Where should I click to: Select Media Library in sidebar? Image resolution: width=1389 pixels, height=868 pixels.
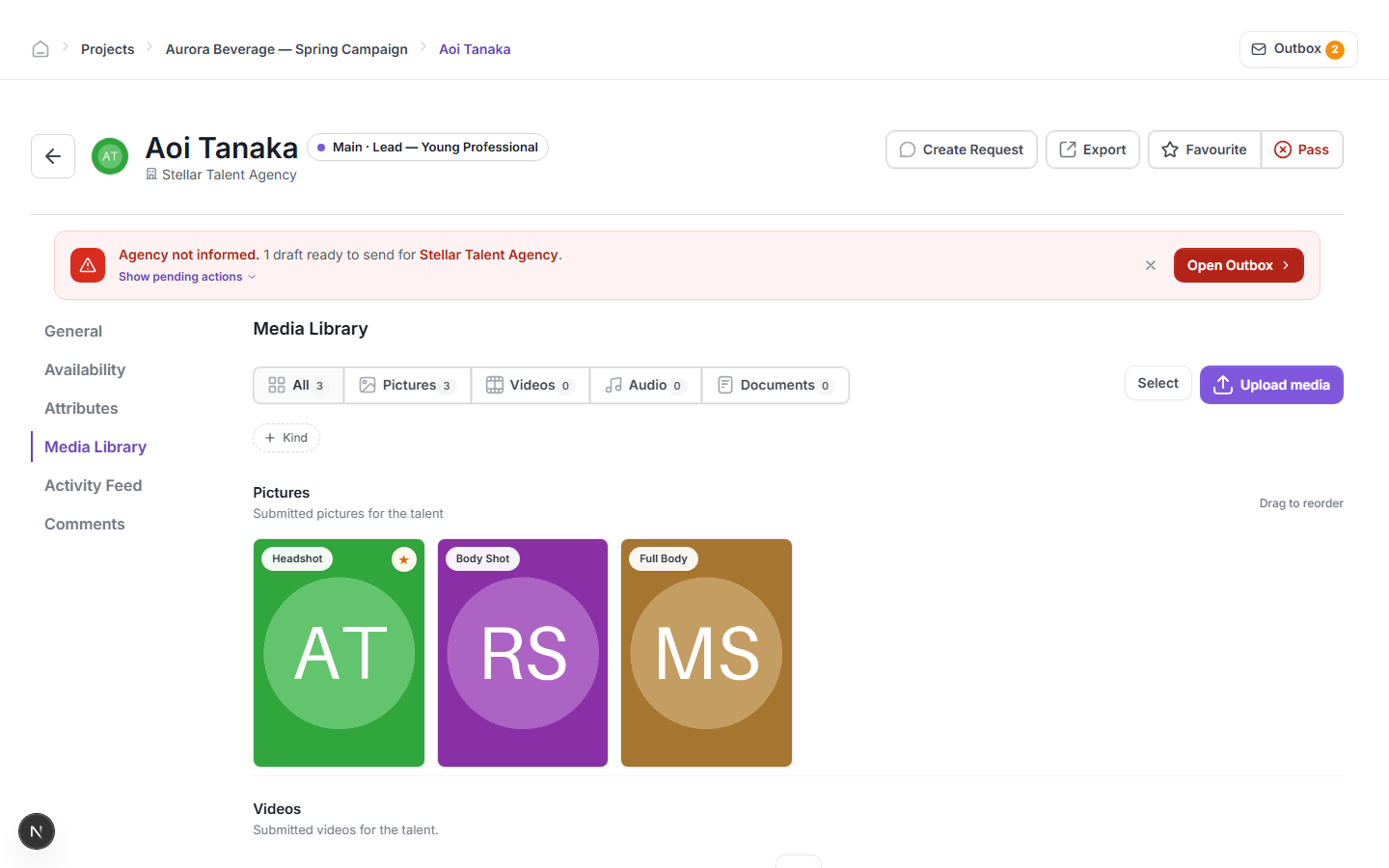coord(95,447)
